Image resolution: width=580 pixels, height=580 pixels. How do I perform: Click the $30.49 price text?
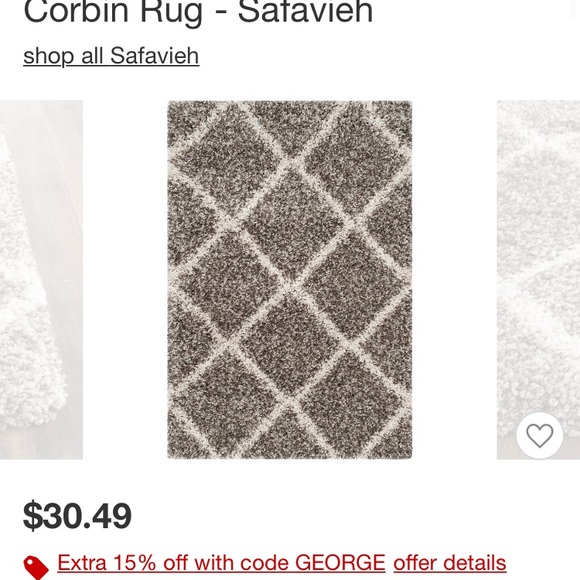pyautogui.click(x=77, y=515)
